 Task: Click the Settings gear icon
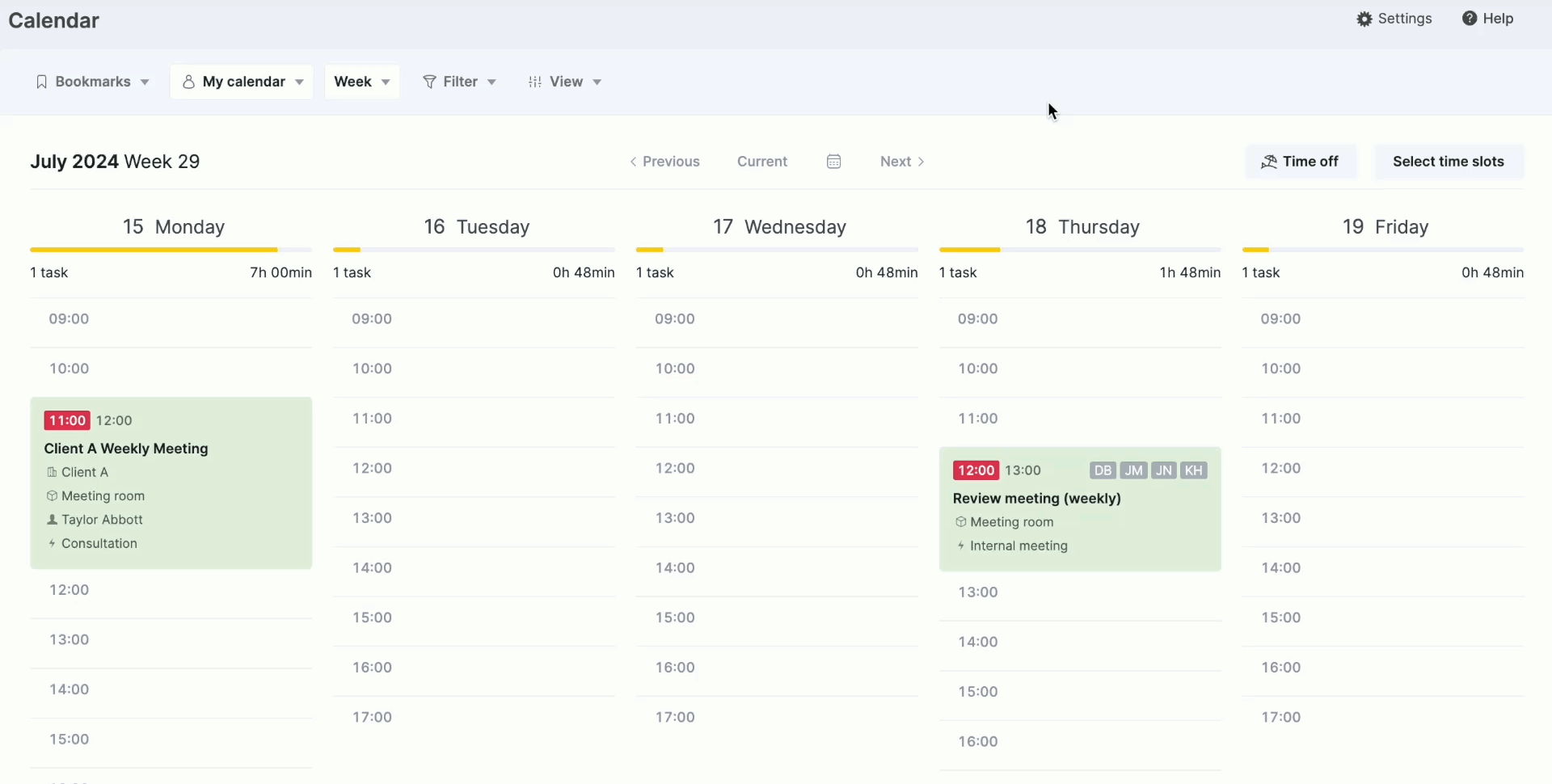coord(1364,19)
